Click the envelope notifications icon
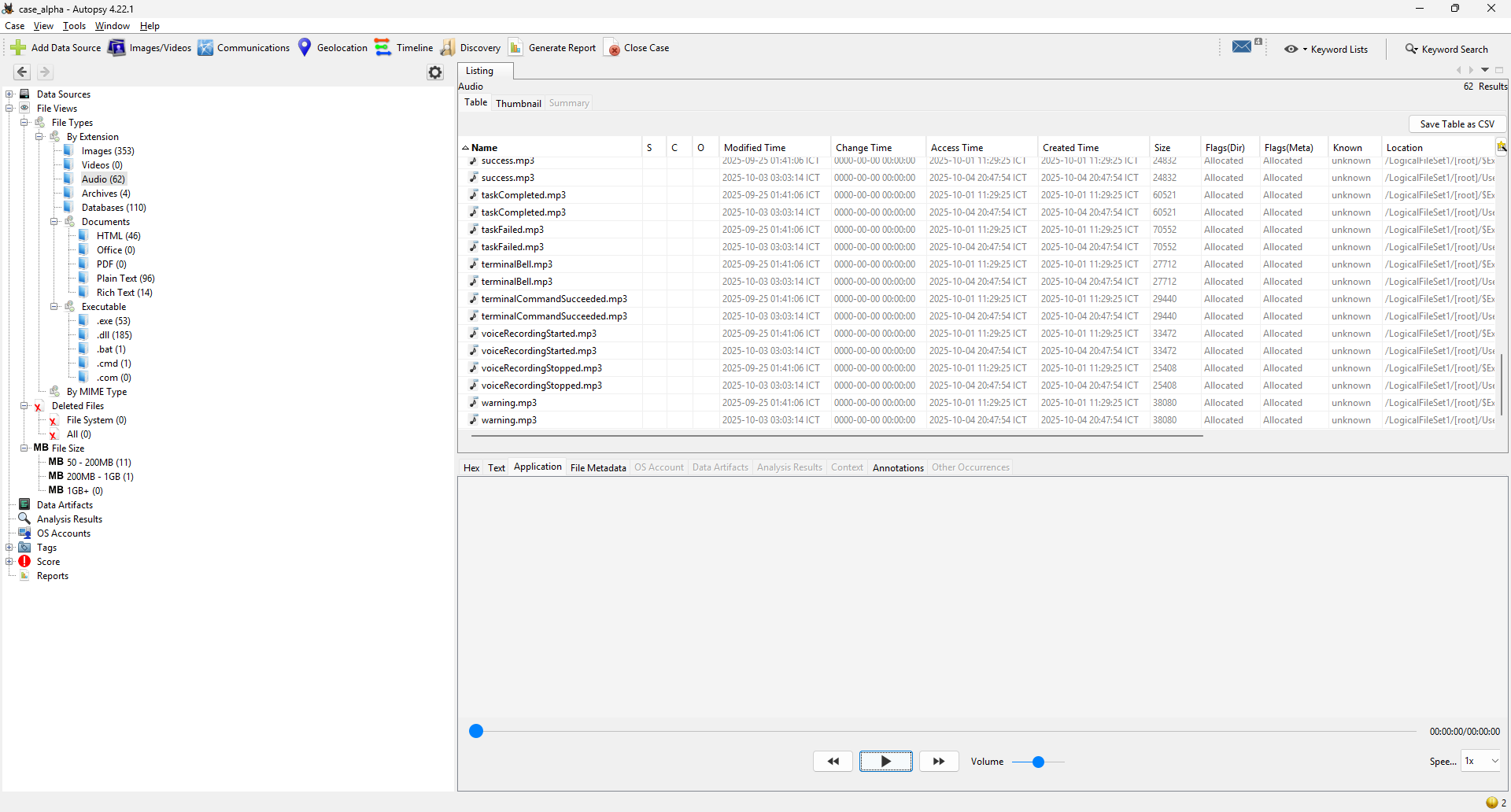The width and height of the screenshot is (1511, 812). (x=1242, y=46)
